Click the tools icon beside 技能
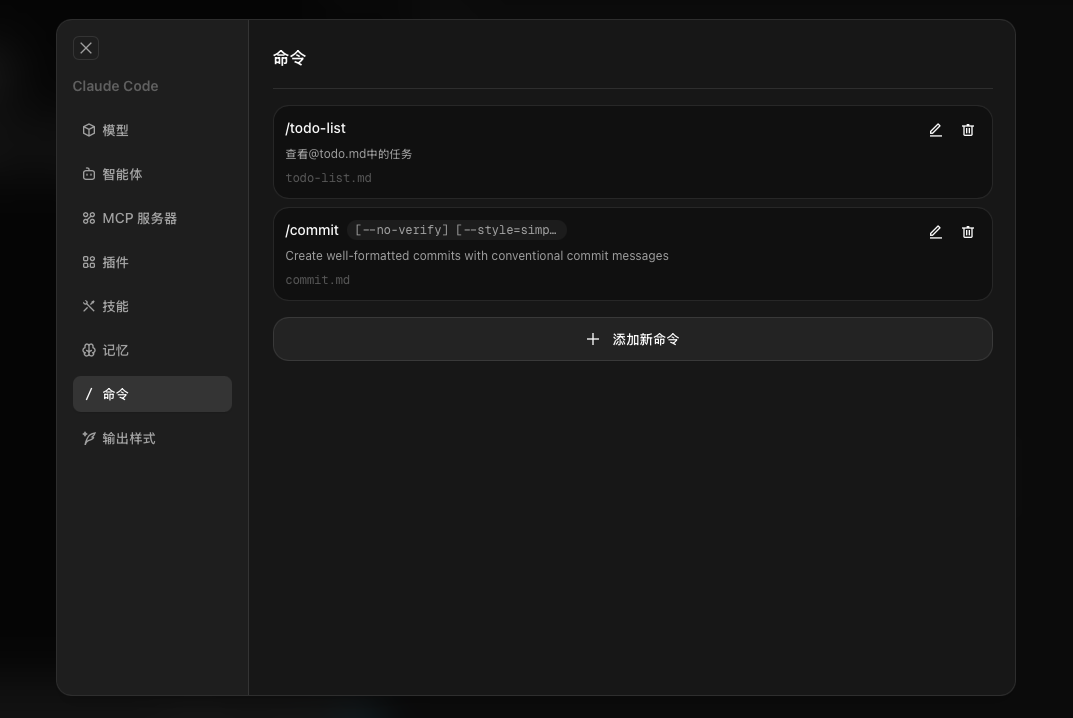The height and width of the screenshot is (718, 1073). (x=89, y=306)
